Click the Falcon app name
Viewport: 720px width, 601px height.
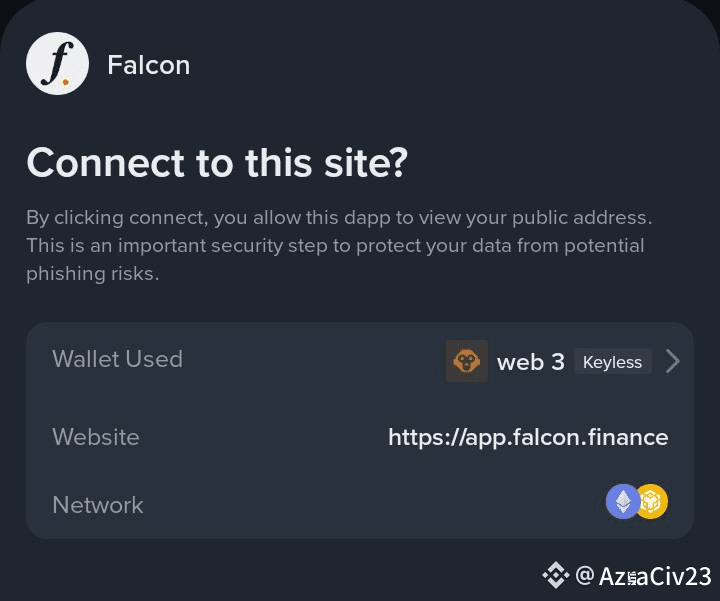click(x=148, y=65)
